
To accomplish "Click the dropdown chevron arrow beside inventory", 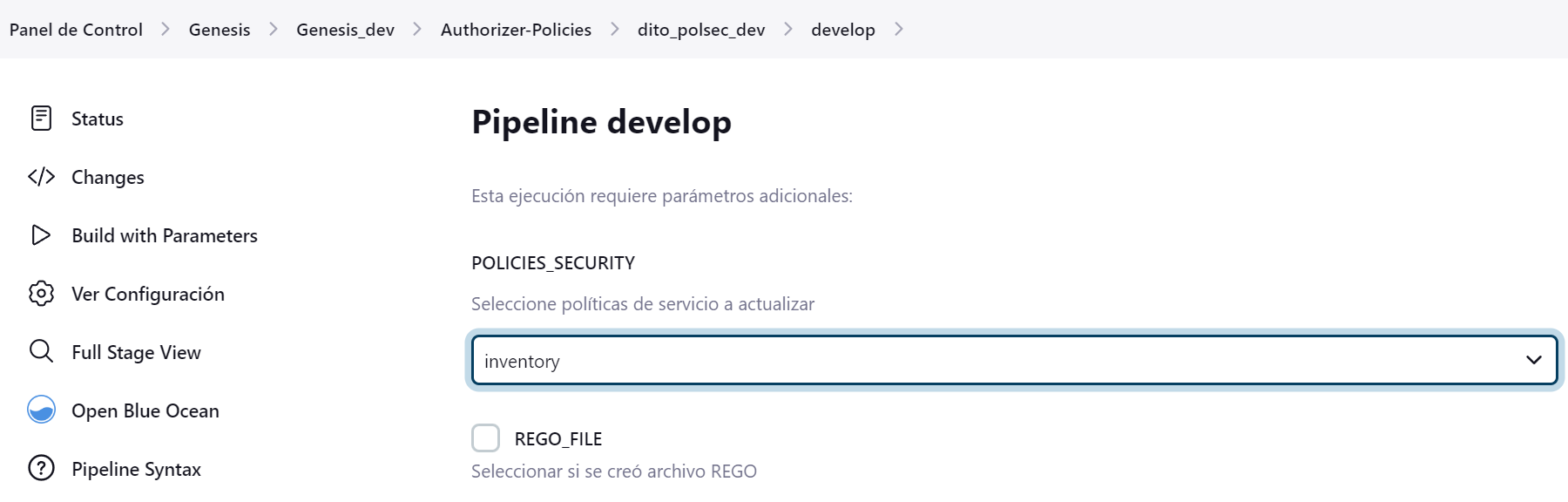I will [1534, 361].
